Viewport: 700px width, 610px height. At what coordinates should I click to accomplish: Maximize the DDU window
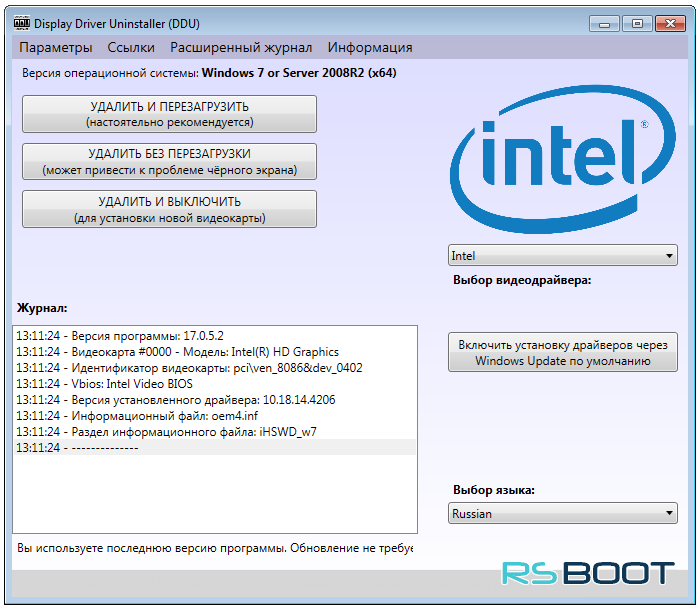(x=637, y=24)
